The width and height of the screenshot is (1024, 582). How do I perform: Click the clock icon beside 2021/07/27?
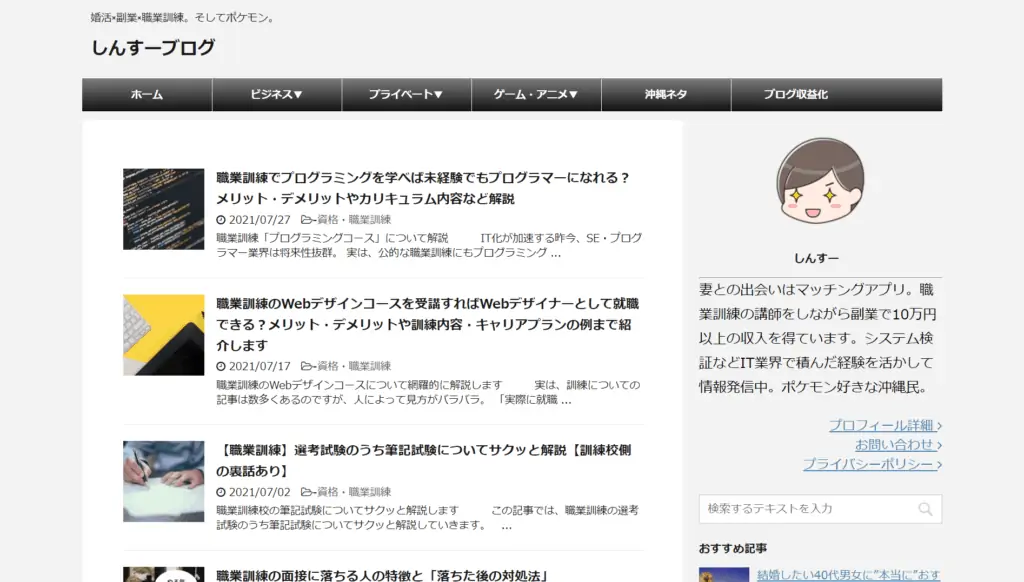click(x=221, y=220)
